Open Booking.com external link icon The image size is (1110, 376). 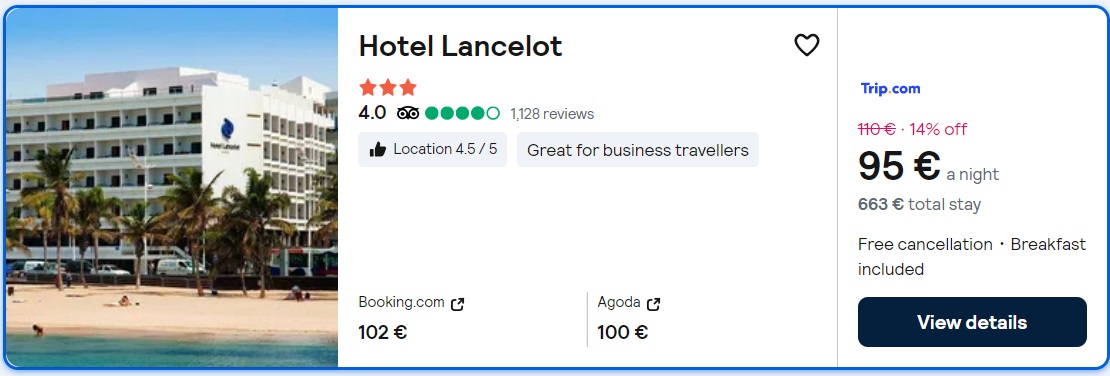point(458,304)
